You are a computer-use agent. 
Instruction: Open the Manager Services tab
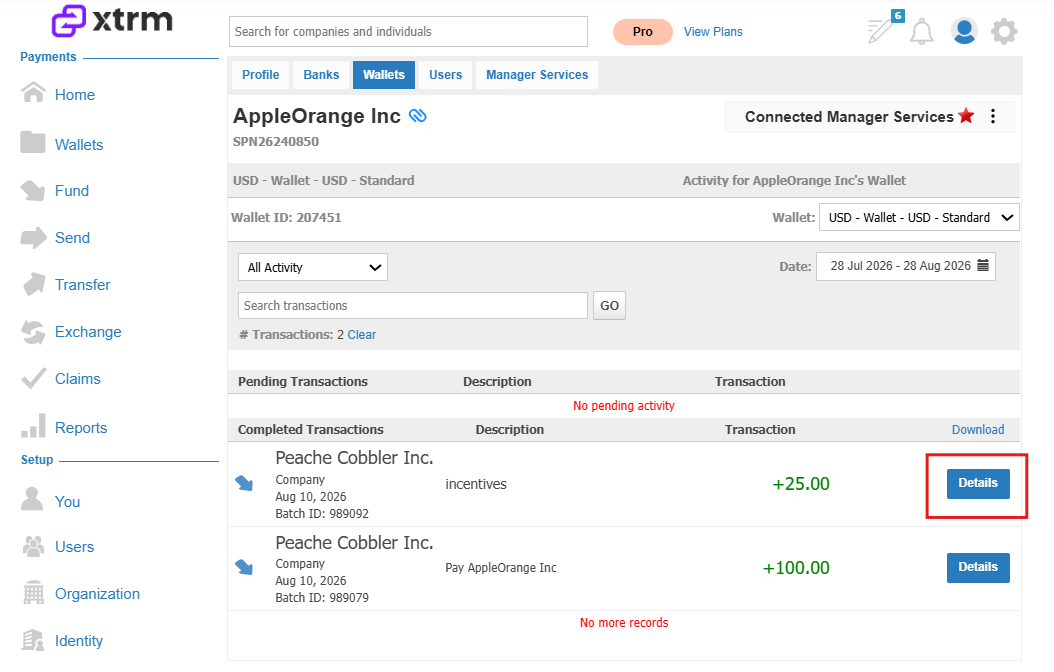(537, 75)
